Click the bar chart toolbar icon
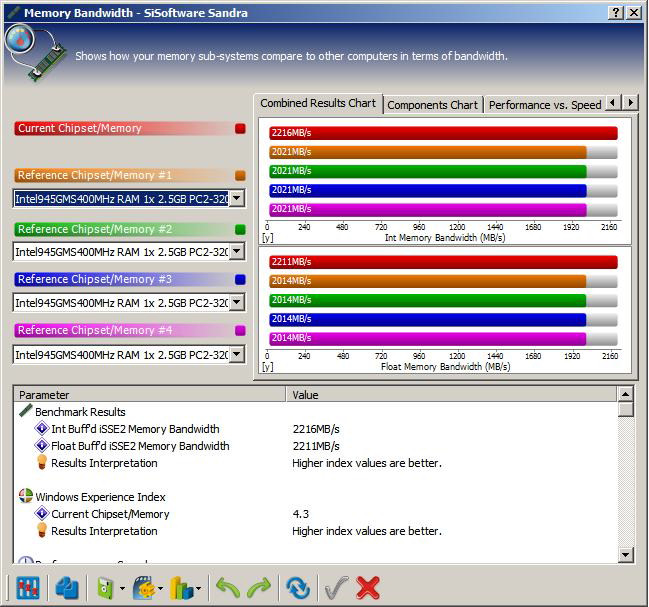The height and width of the screenshot is (607, 649). click(x=182, y=588)
